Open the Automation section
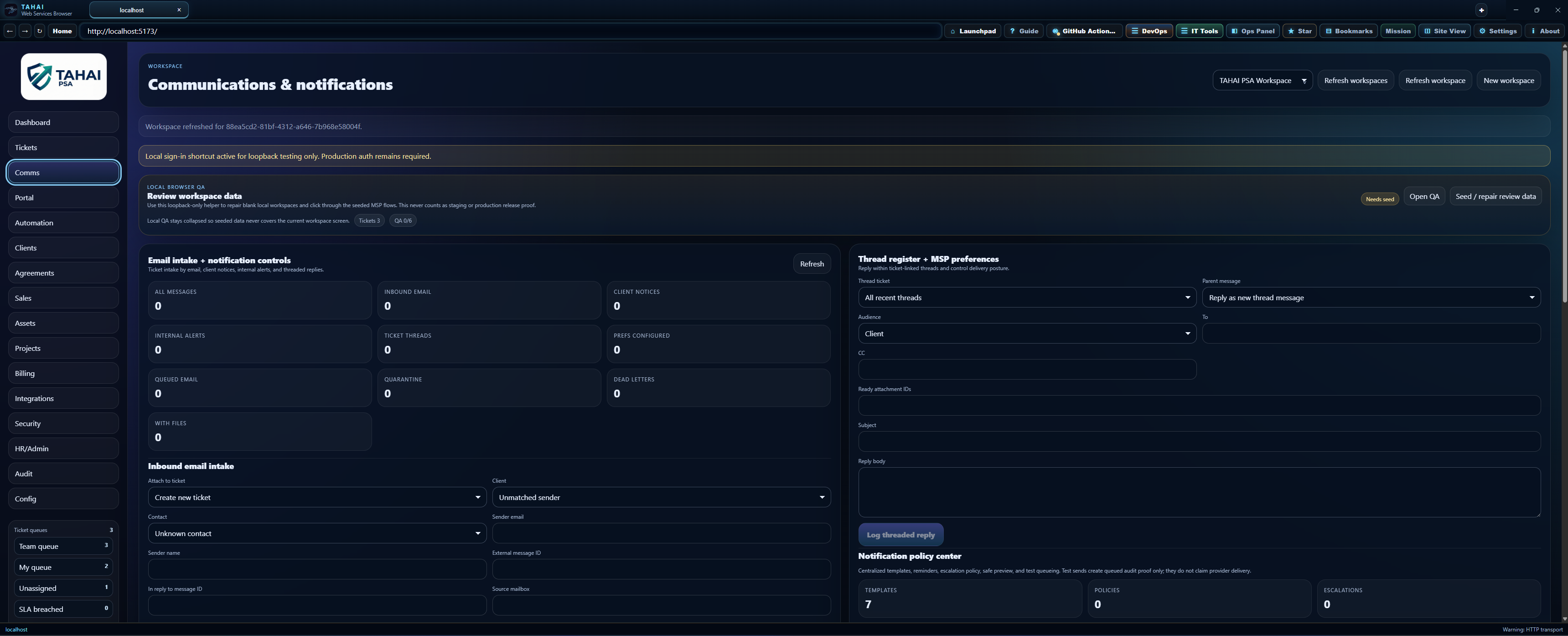1568x636 pixels. pyautogui.click(x=63, y=223)
